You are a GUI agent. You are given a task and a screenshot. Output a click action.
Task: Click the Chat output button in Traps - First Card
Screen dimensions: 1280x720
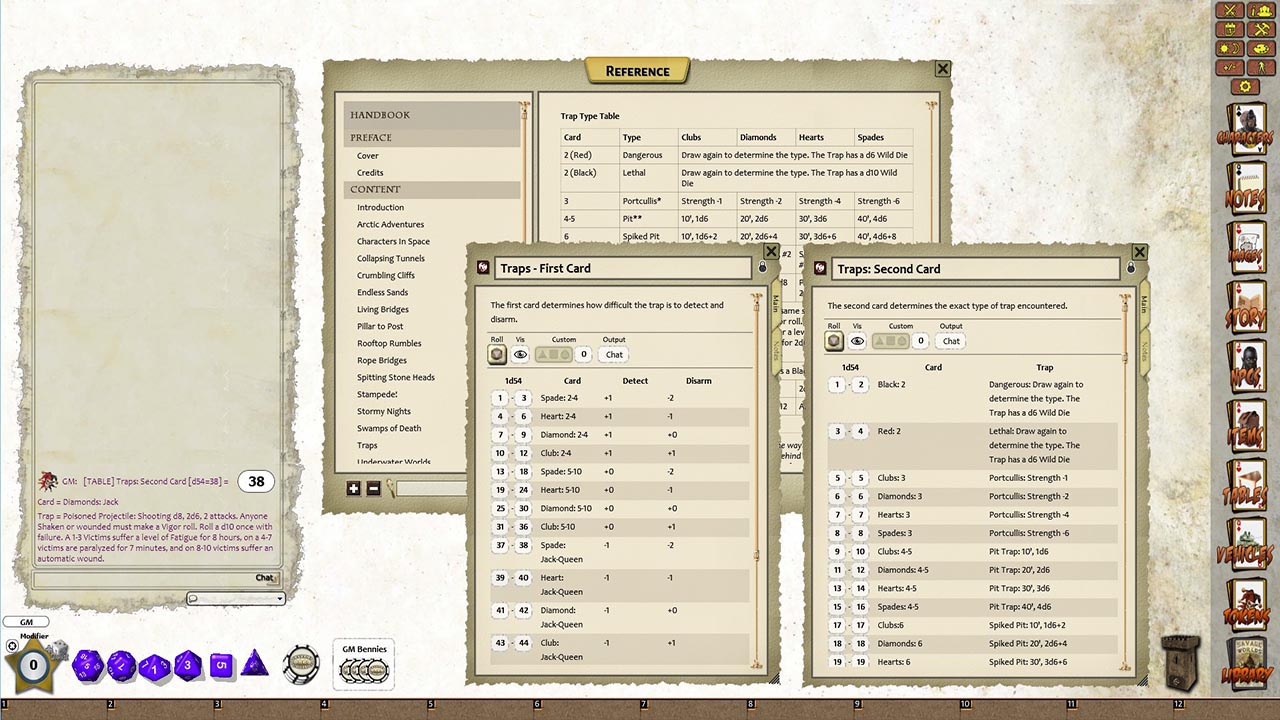(x=613, y=354)
